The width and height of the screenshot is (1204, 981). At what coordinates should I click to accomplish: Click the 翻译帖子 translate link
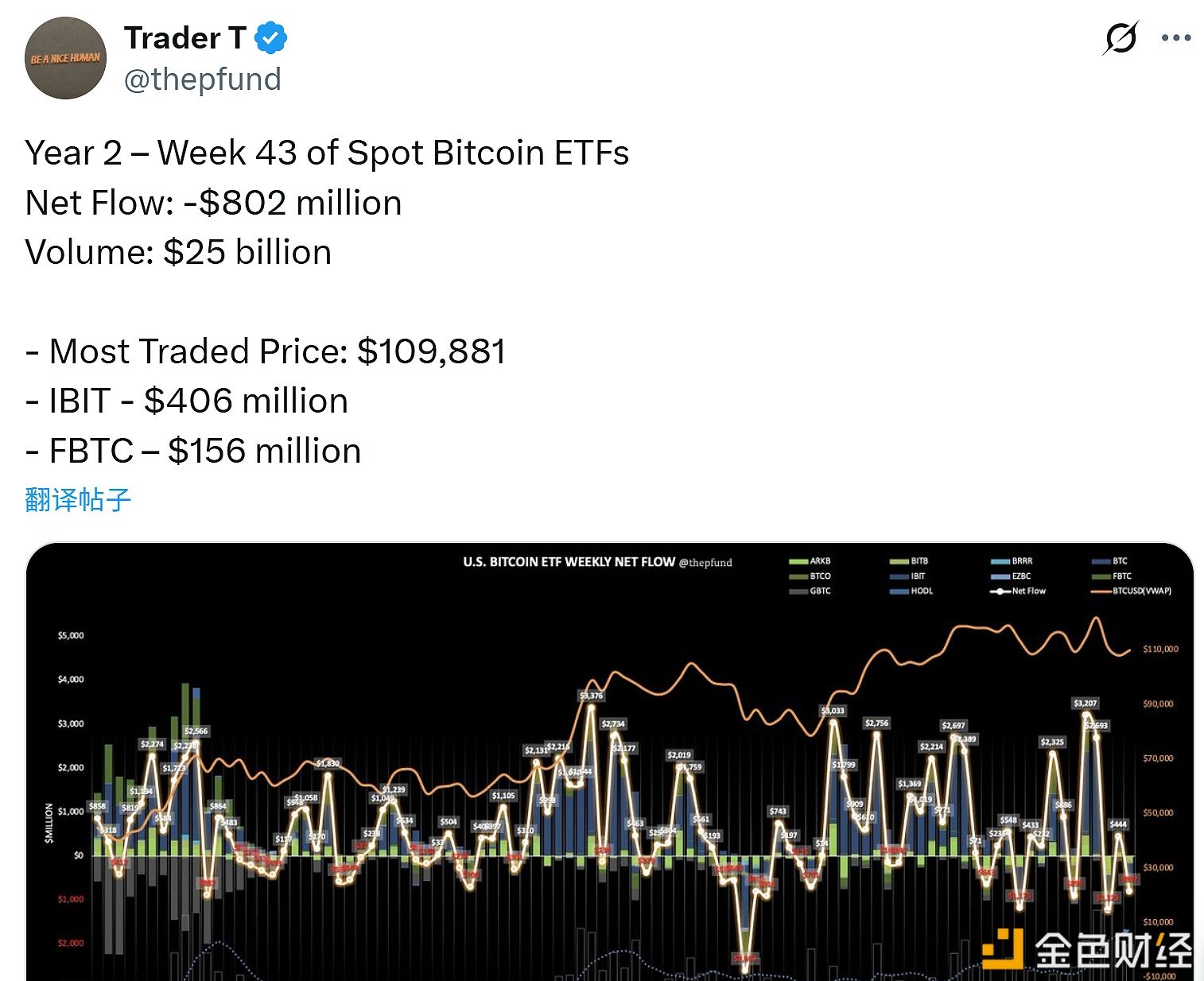(79, 499)
